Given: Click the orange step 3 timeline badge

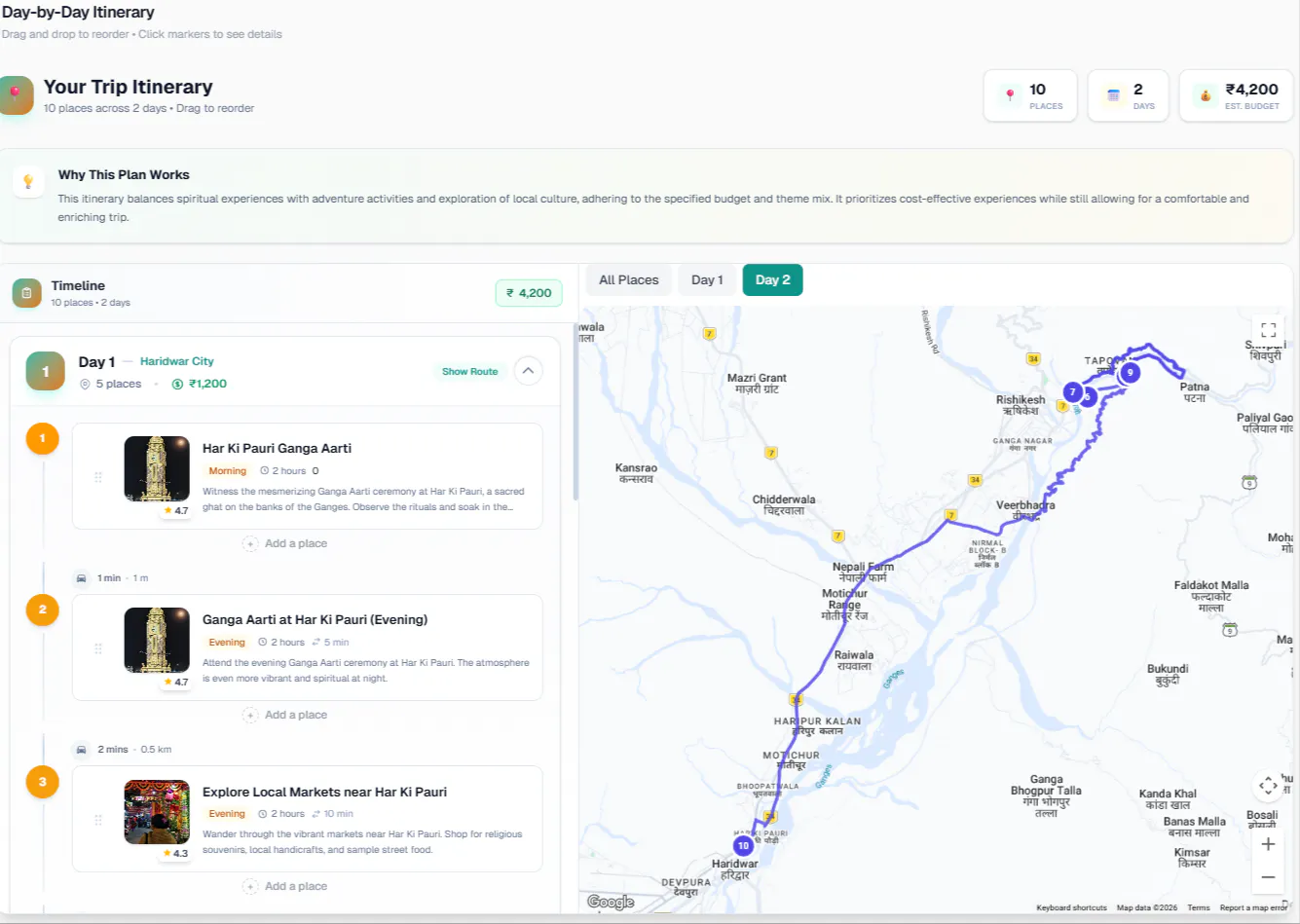Looking at the screenshot, I should point(42,781).
